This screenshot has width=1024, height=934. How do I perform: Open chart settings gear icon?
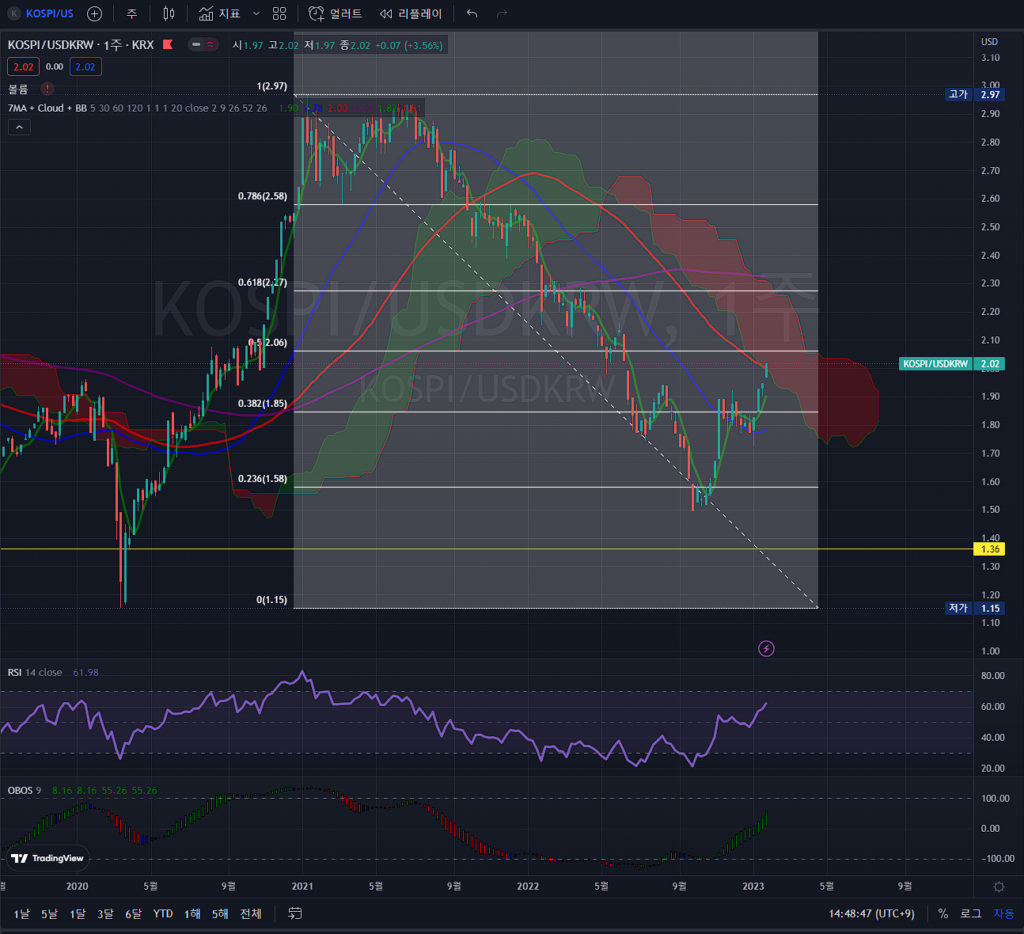click(998, 886)
